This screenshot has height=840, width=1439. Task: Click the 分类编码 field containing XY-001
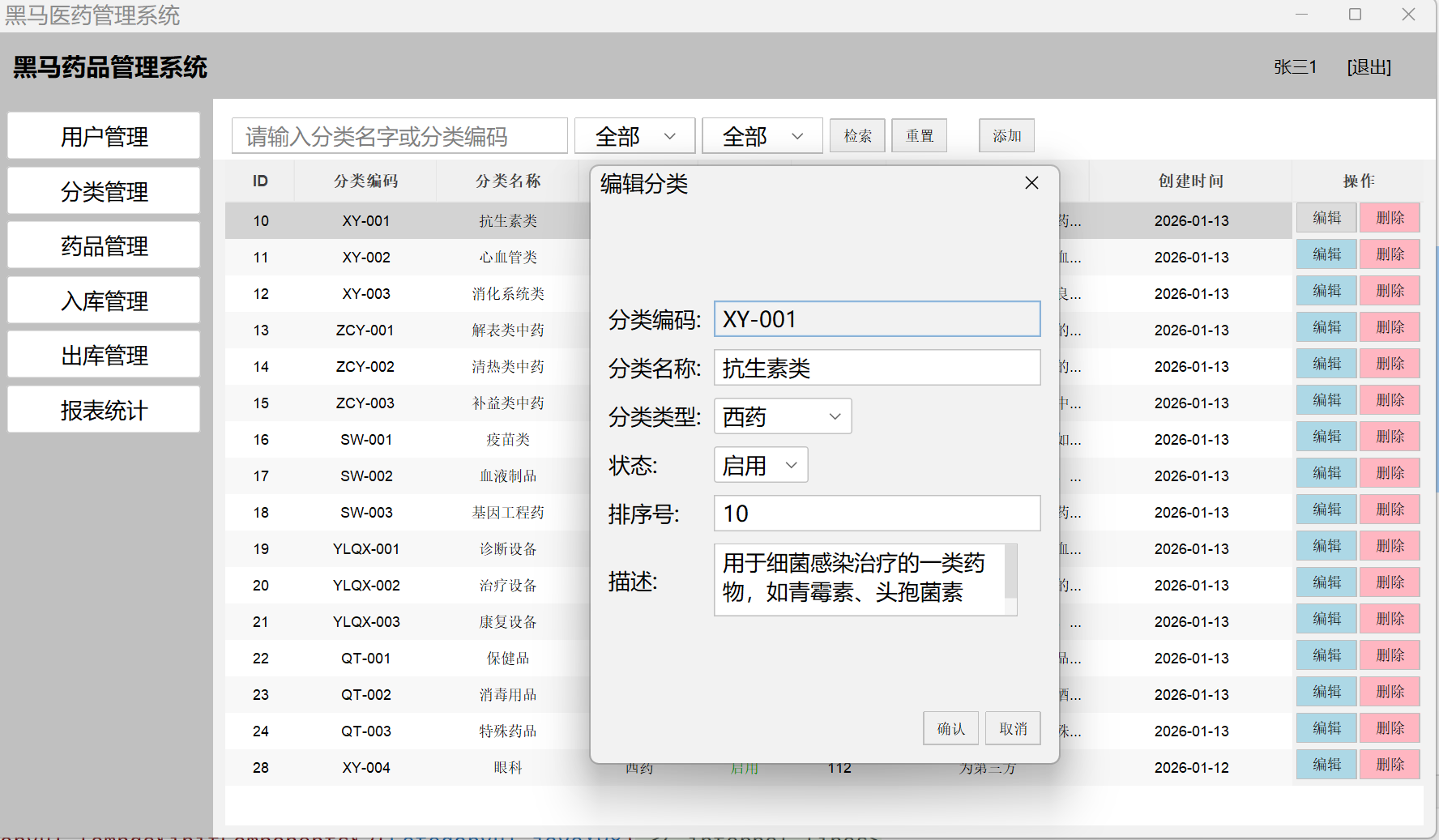(877, 319)
